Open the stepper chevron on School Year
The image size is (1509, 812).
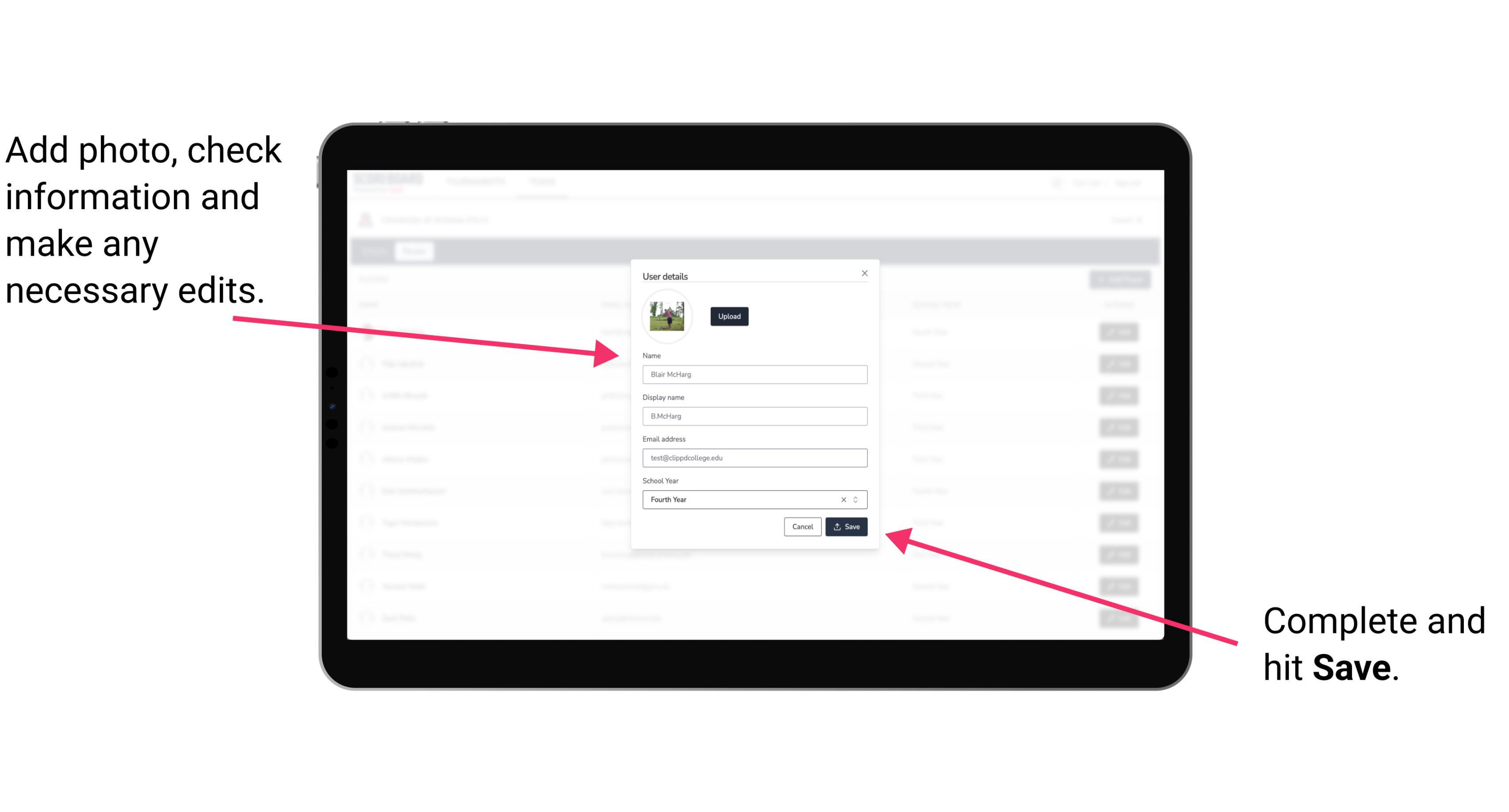click(x=857, y=499)
